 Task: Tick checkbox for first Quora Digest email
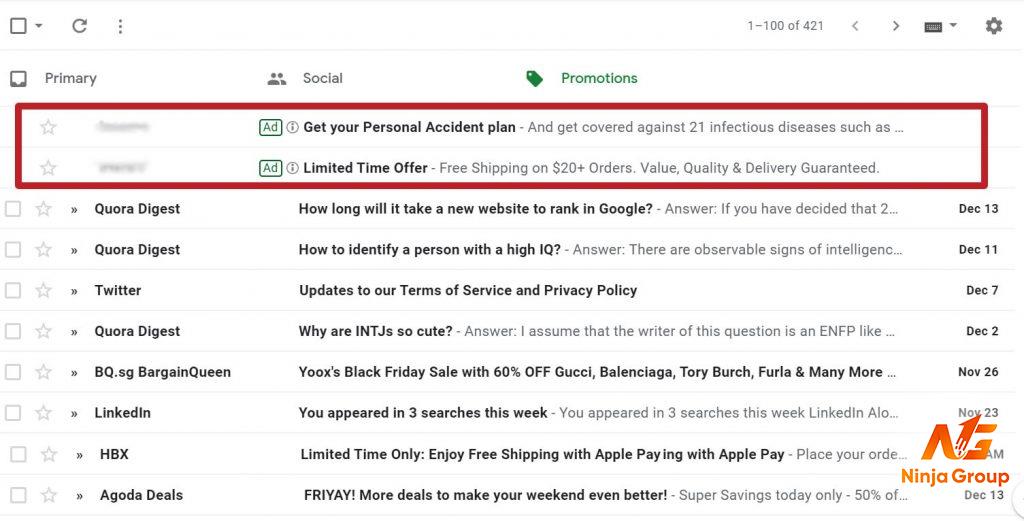[13, 209]
